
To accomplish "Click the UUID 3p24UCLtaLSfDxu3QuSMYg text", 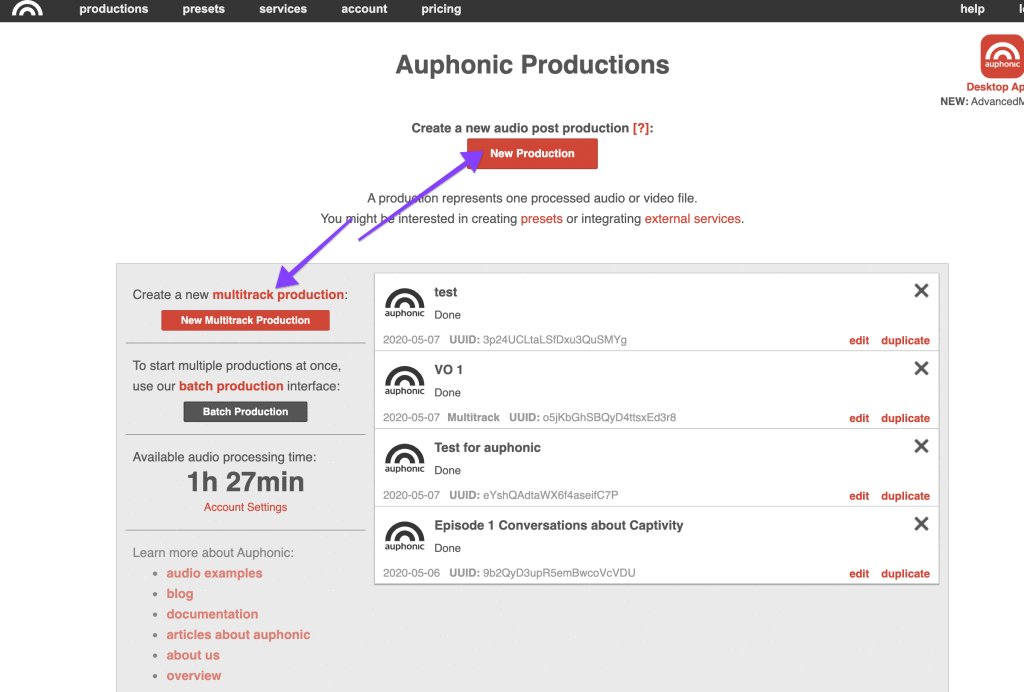I will 554,339.
